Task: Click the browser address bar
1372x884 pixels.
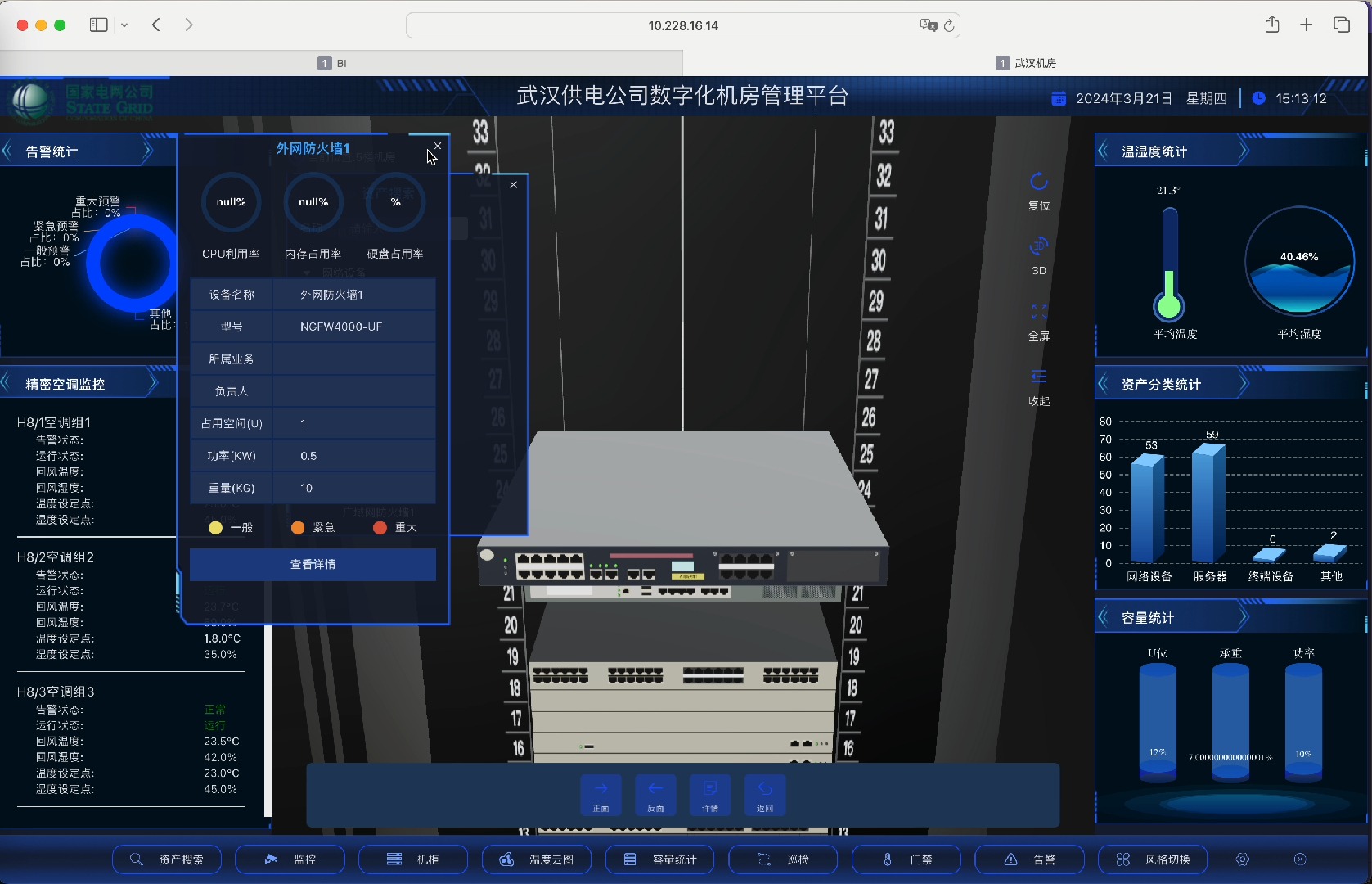Action: (x=682, y=25)
